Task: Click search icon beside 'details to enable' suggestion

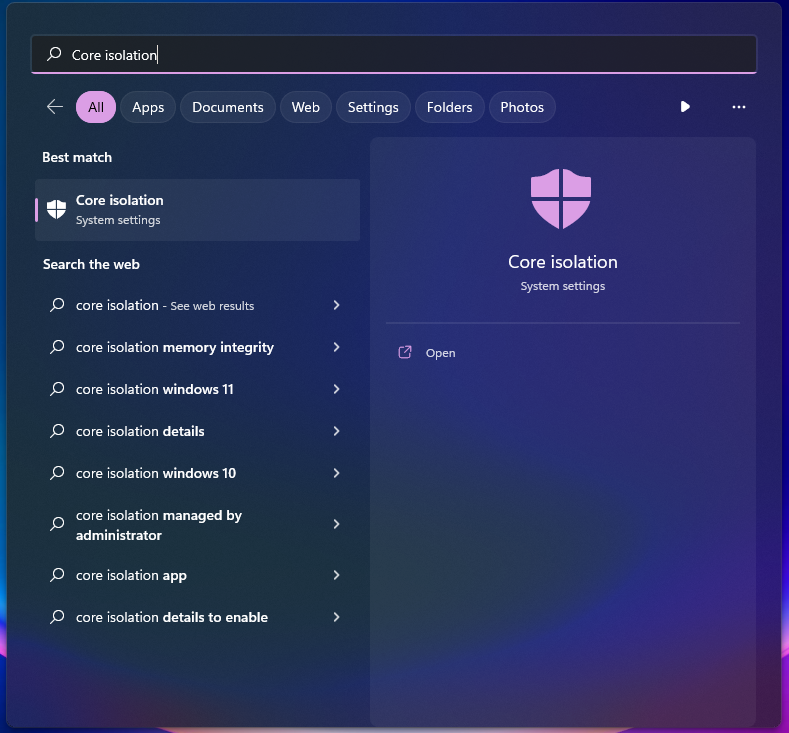Action: 57,617
